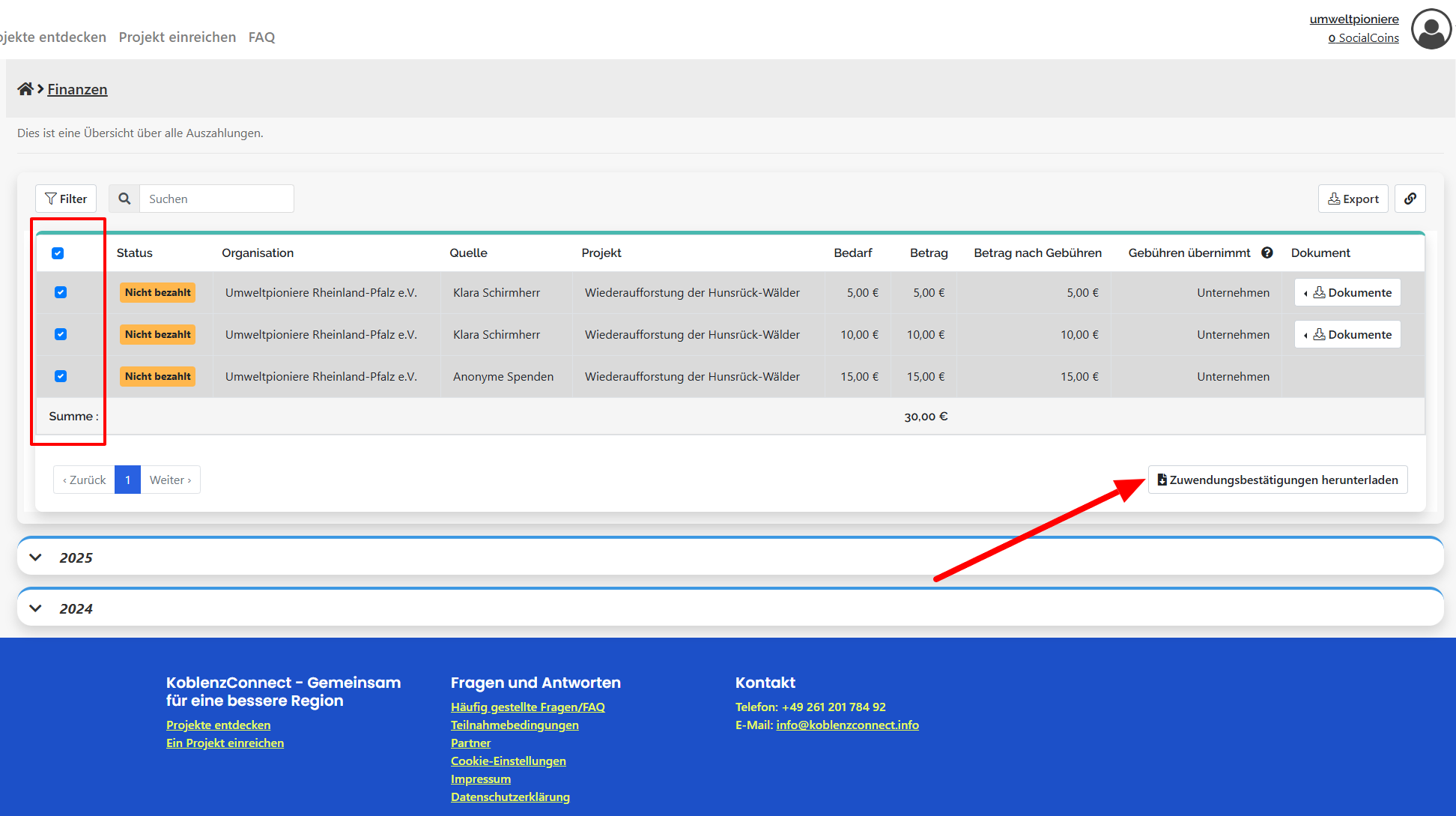Viewport: 1456px width, 816px height.
Task: Uncheck the Anonyme Spenden row checkbox
Action: click(x=61, y=376)
